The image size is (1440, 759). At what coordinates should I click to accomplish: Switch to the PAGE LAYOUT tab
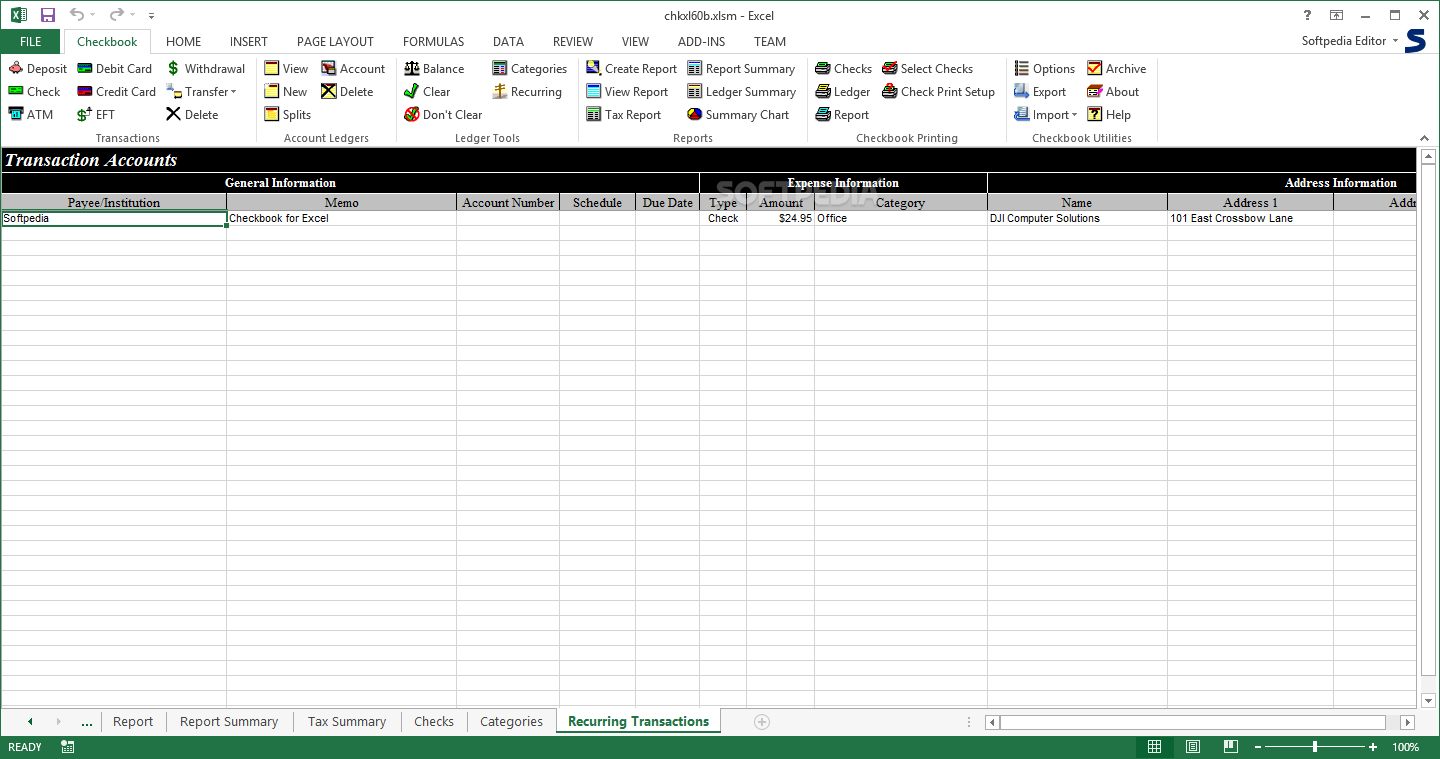[x=335, y=42]
